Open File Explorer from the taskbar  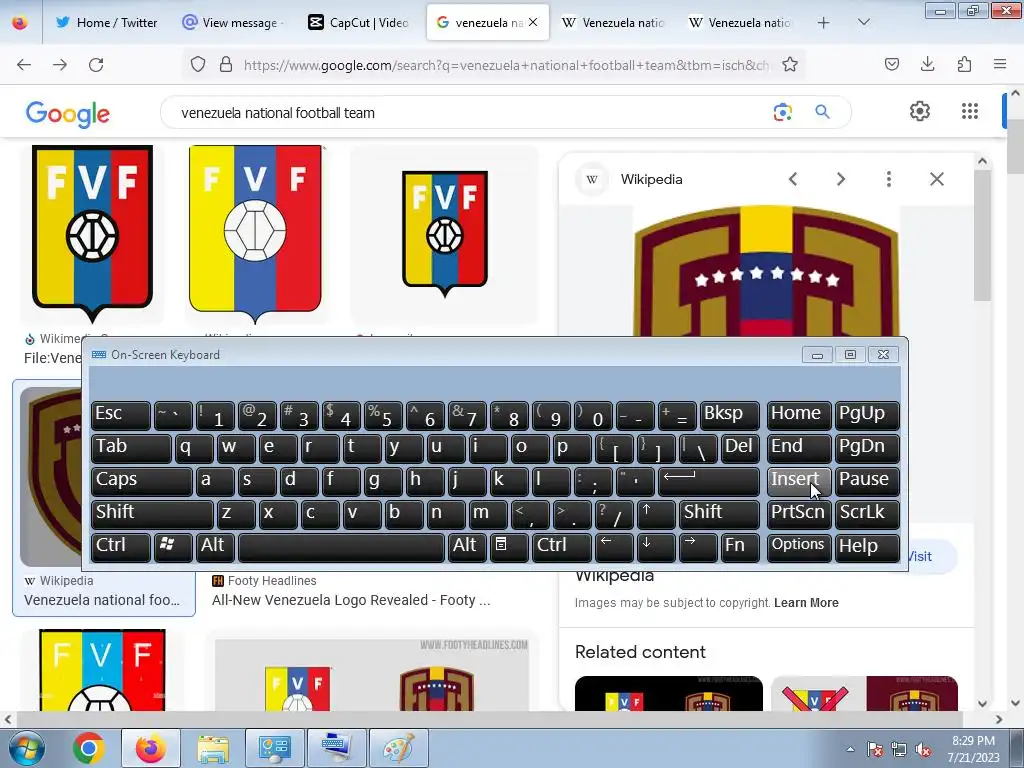(213, 748)
